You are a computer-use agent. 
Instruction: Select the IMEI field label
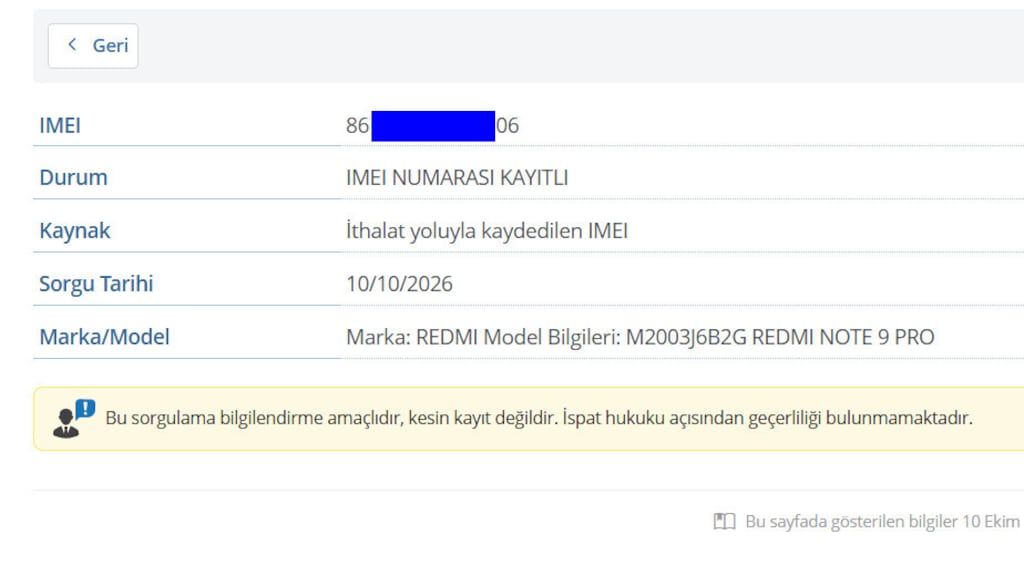[60, 125]
